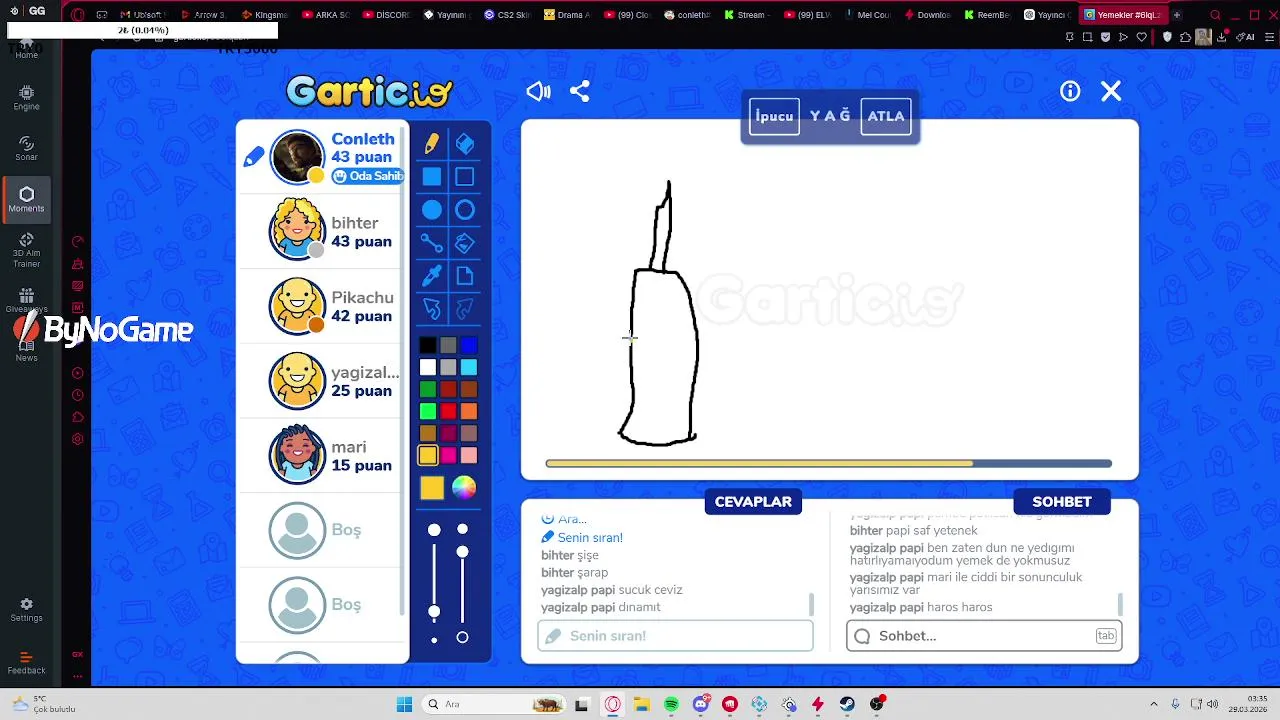Pick the black color swatch
This screenshot has height=720, width=1280.
tap(428, 345)
